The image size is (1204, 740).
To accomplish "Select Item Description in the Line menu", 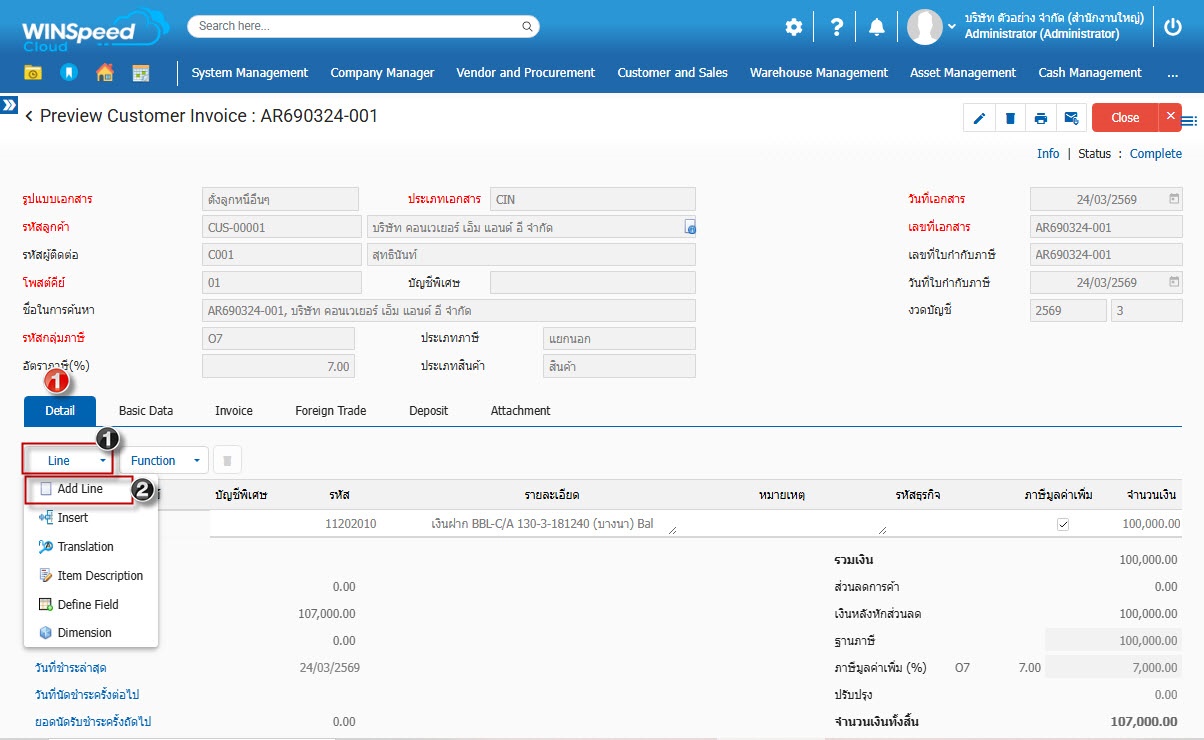I will tap(99, 576).
